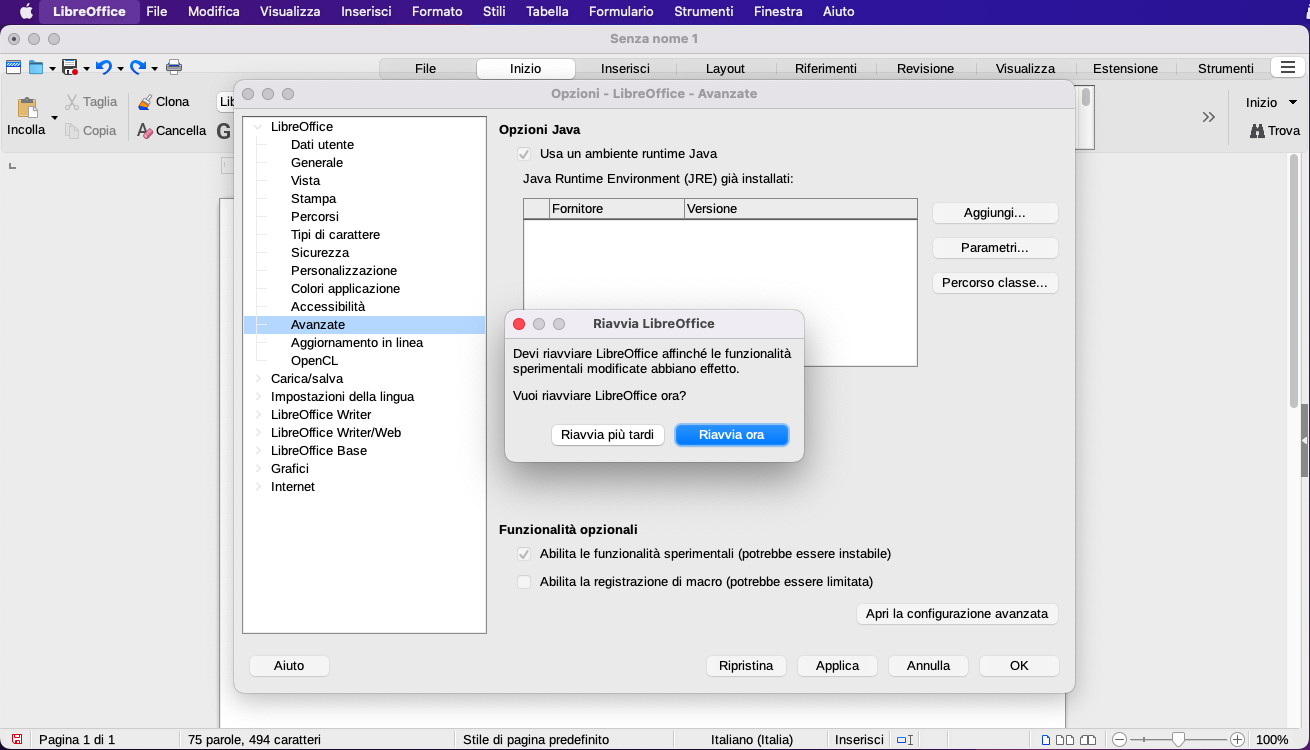Click the Incolla clipboard icon
1310x750 pixels.
[27, 108]
